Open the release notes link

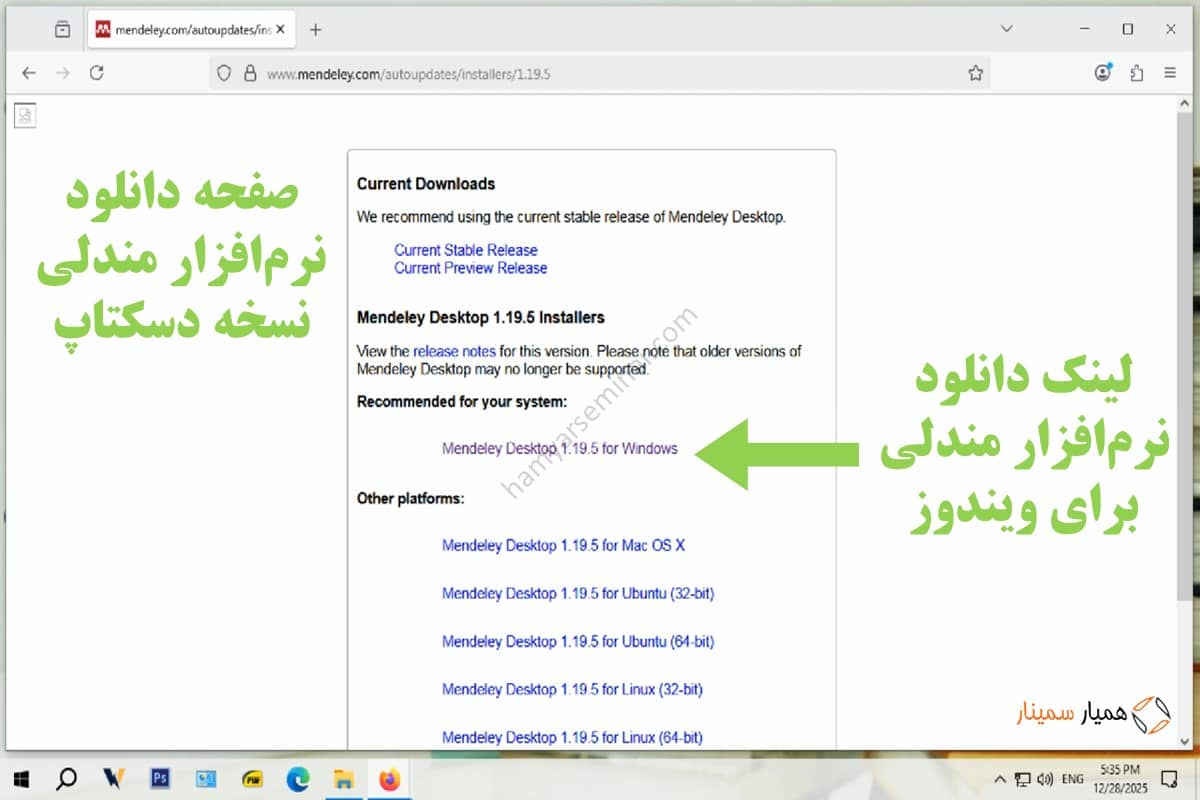pyautogui.click(x=454, y=351)
